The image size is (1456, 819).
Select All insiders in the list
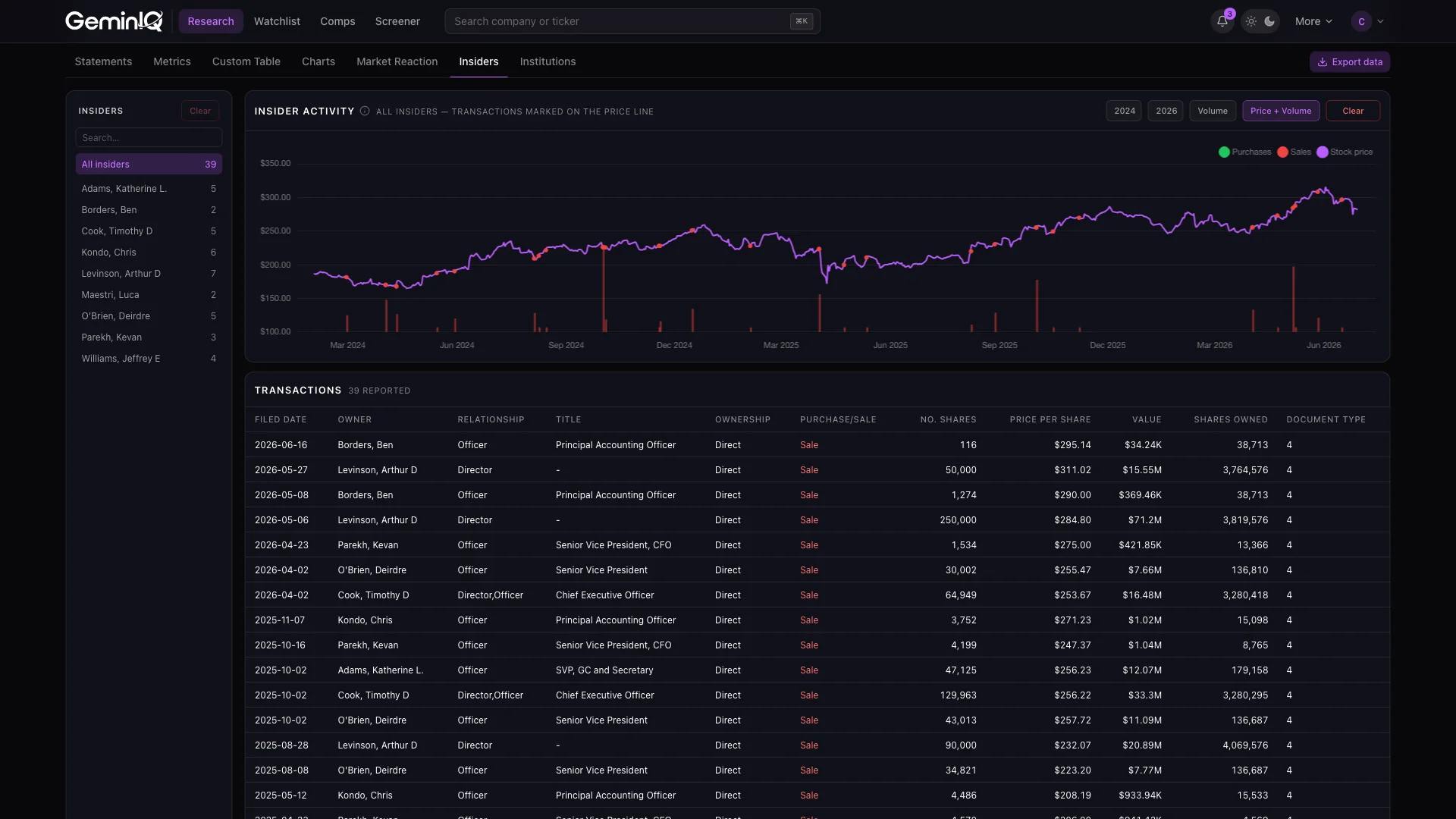149,164
